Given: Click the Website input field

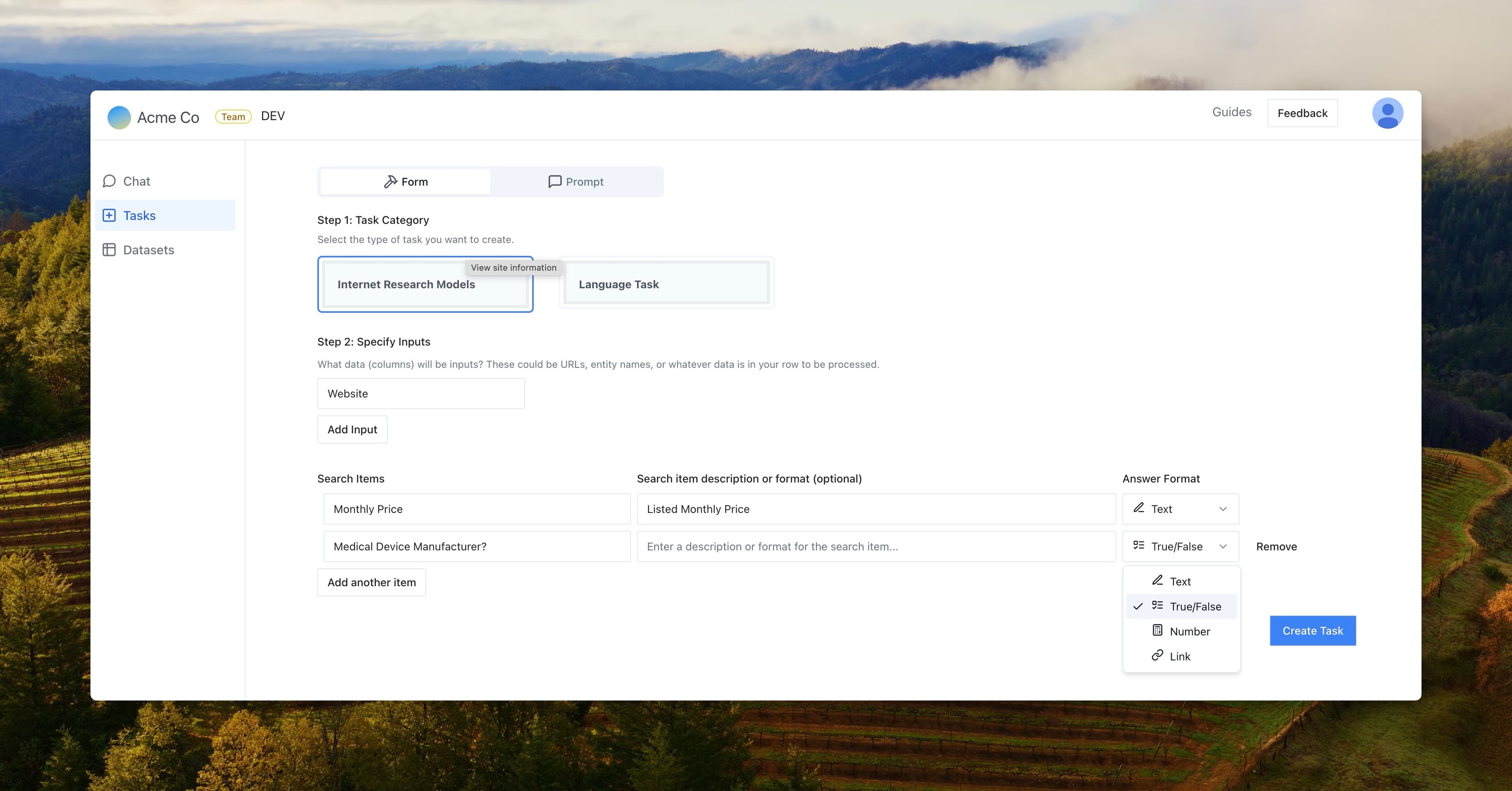Looking at the screenshot, I should (421, 394).
